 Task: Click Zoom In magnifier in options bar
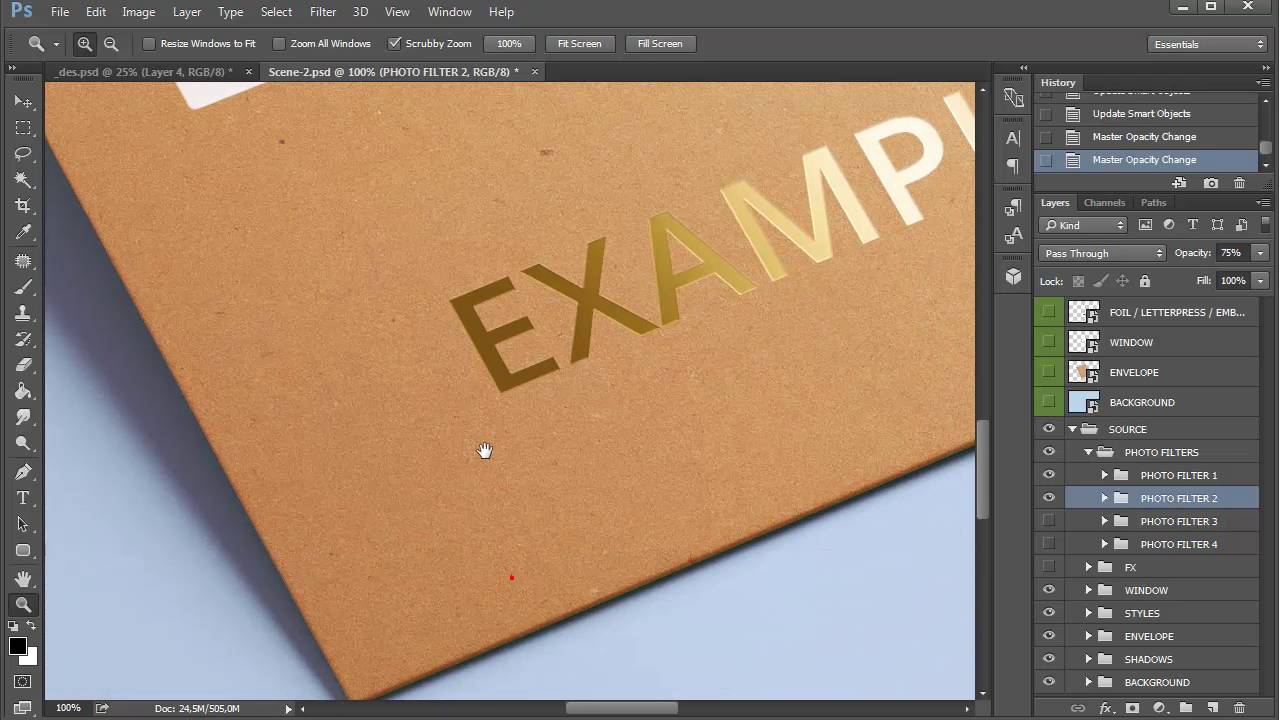point(85,44)
